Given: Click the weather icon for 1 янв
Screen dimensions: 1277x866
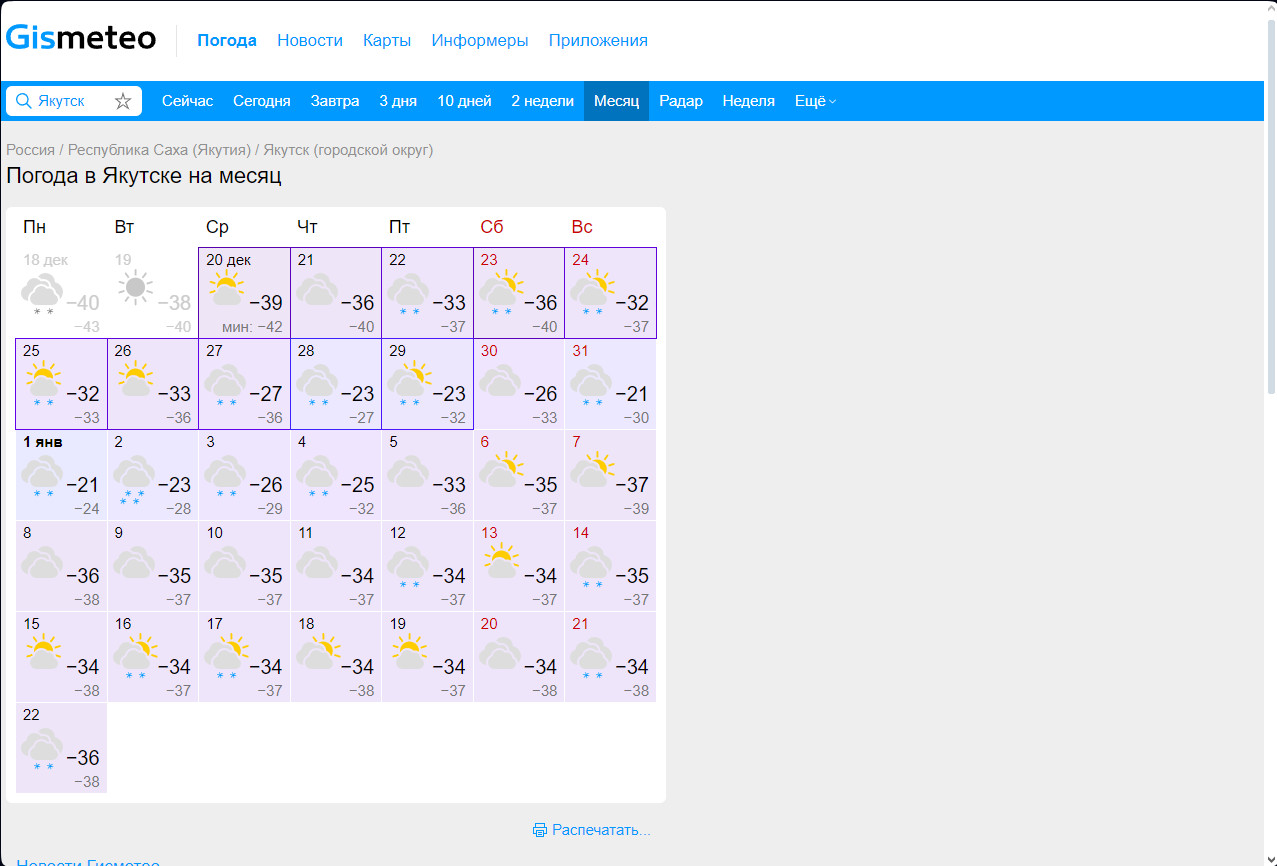Looking at the screenshot, I should click(x=43, y=476).
